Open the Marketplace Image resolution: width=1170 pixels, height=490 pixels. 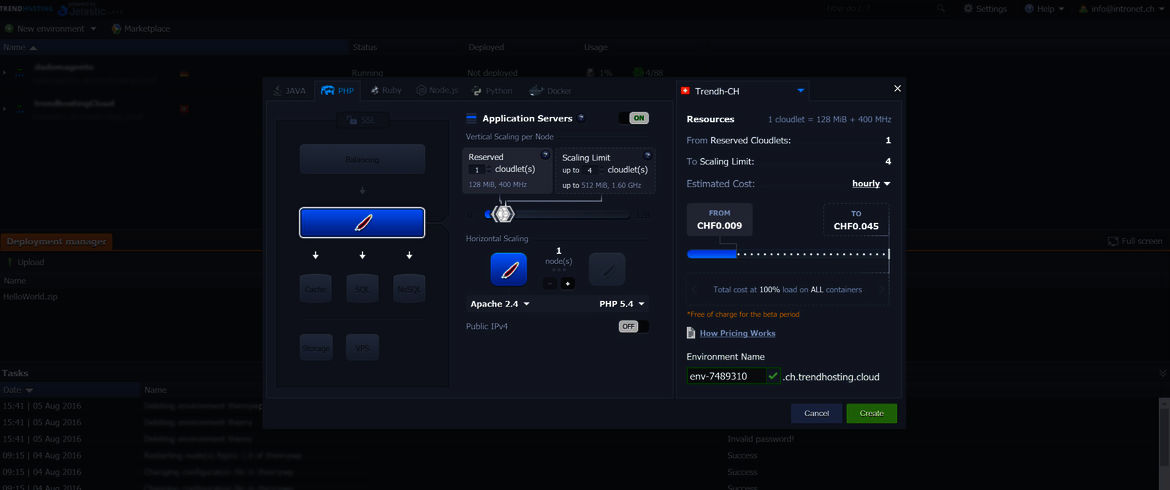[x=140, y=28]
